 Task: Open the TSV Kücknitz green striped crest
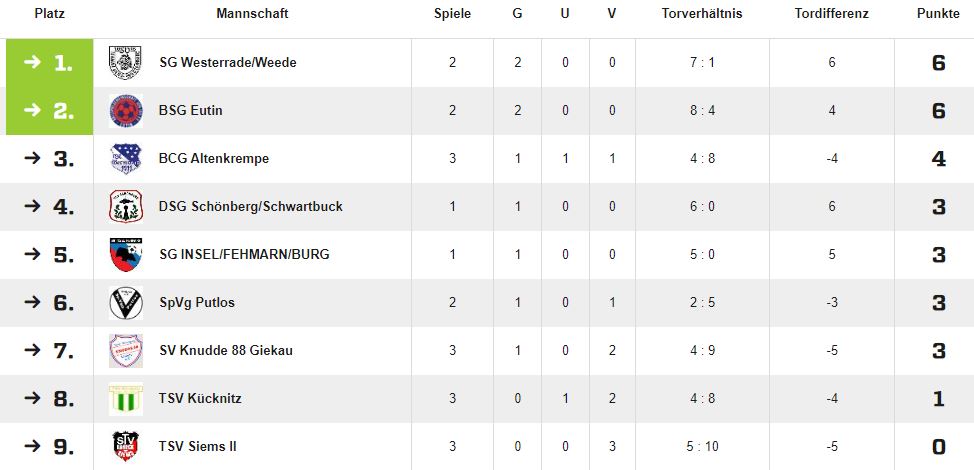pyautogui.click(x=125, y=399)
